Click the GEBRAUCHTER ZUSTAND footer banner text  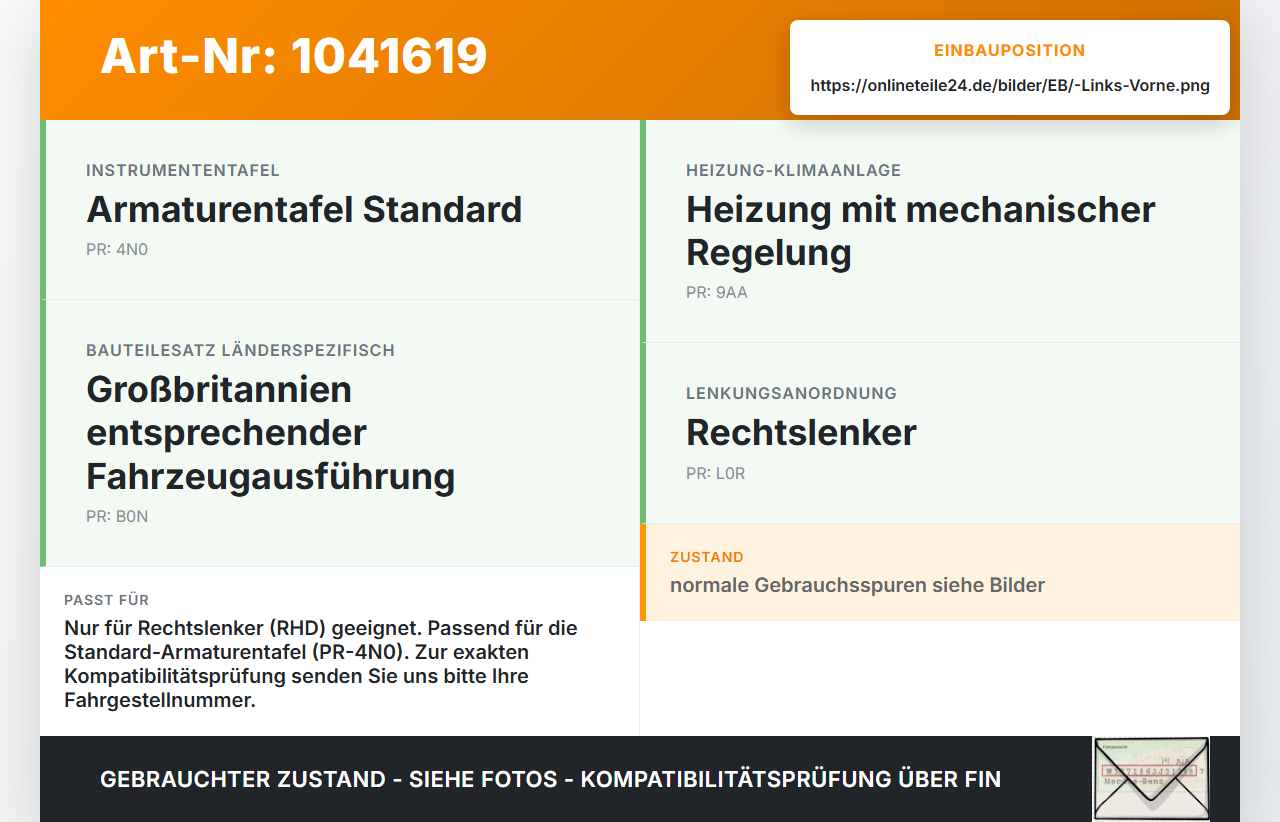pos(550,779)
